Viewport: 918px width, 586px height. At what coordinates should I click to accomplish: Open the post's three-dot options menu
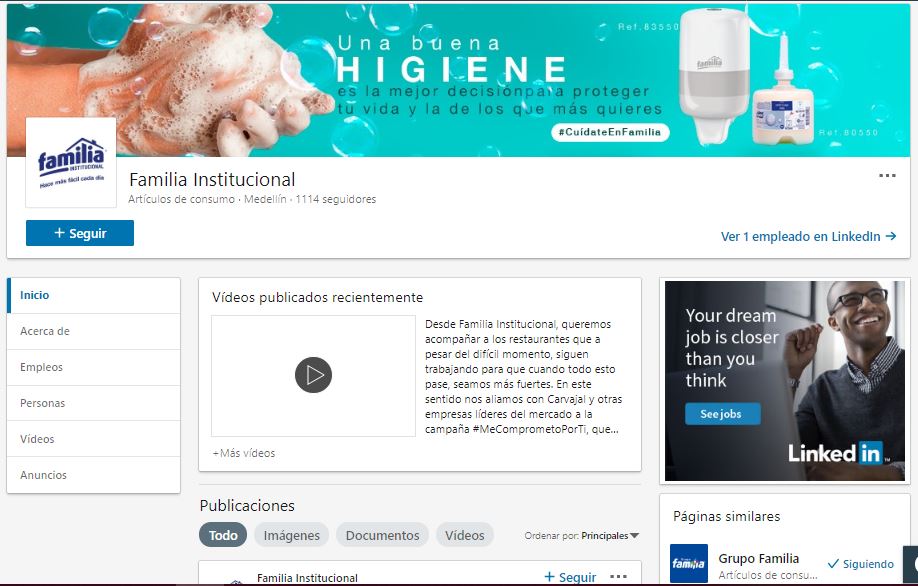point(618,577)
